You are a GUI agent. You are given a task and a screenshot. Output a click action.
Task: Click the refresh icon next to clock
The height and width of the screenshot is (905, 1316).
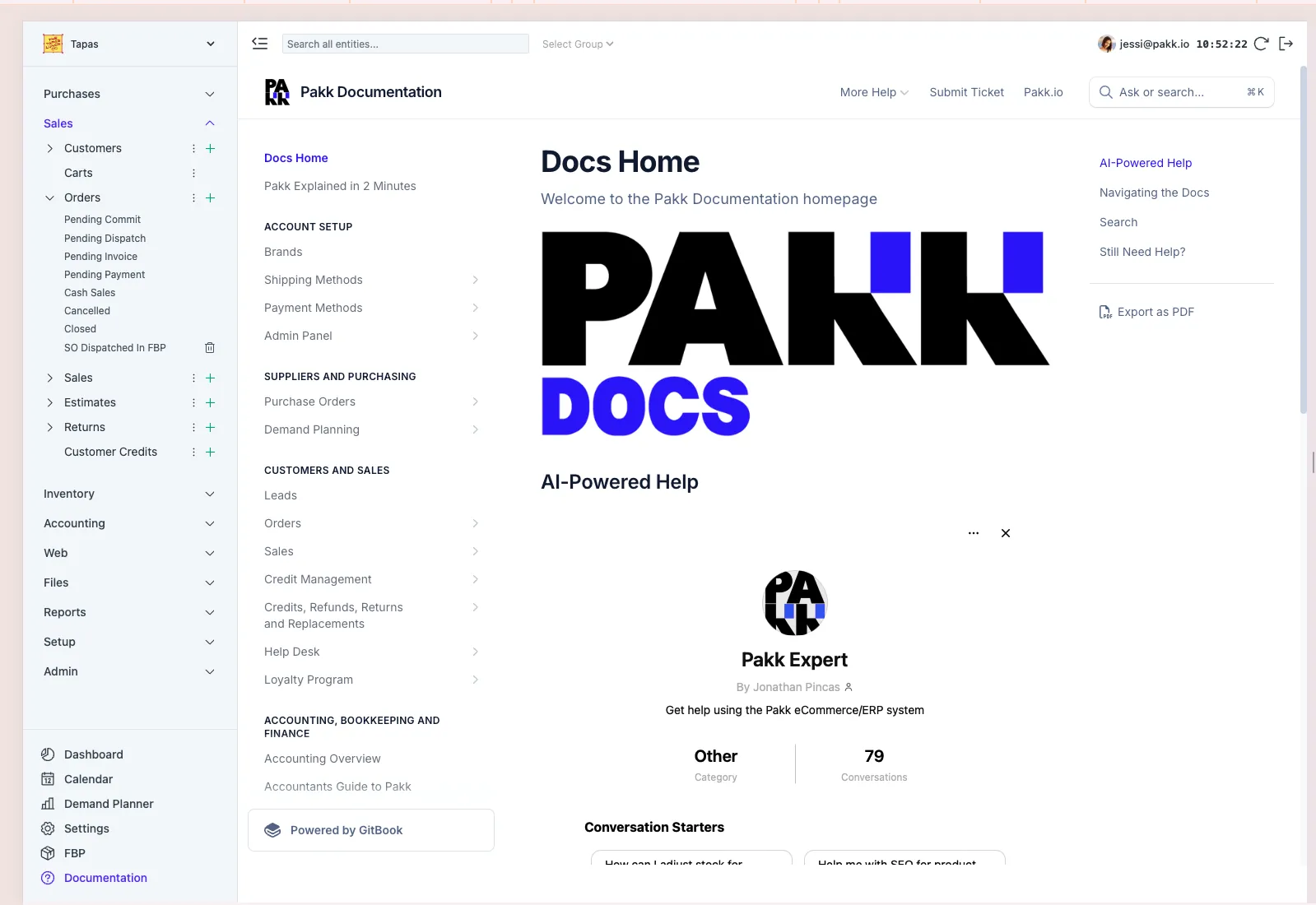pyautogui.click(x=1261, y=44)
